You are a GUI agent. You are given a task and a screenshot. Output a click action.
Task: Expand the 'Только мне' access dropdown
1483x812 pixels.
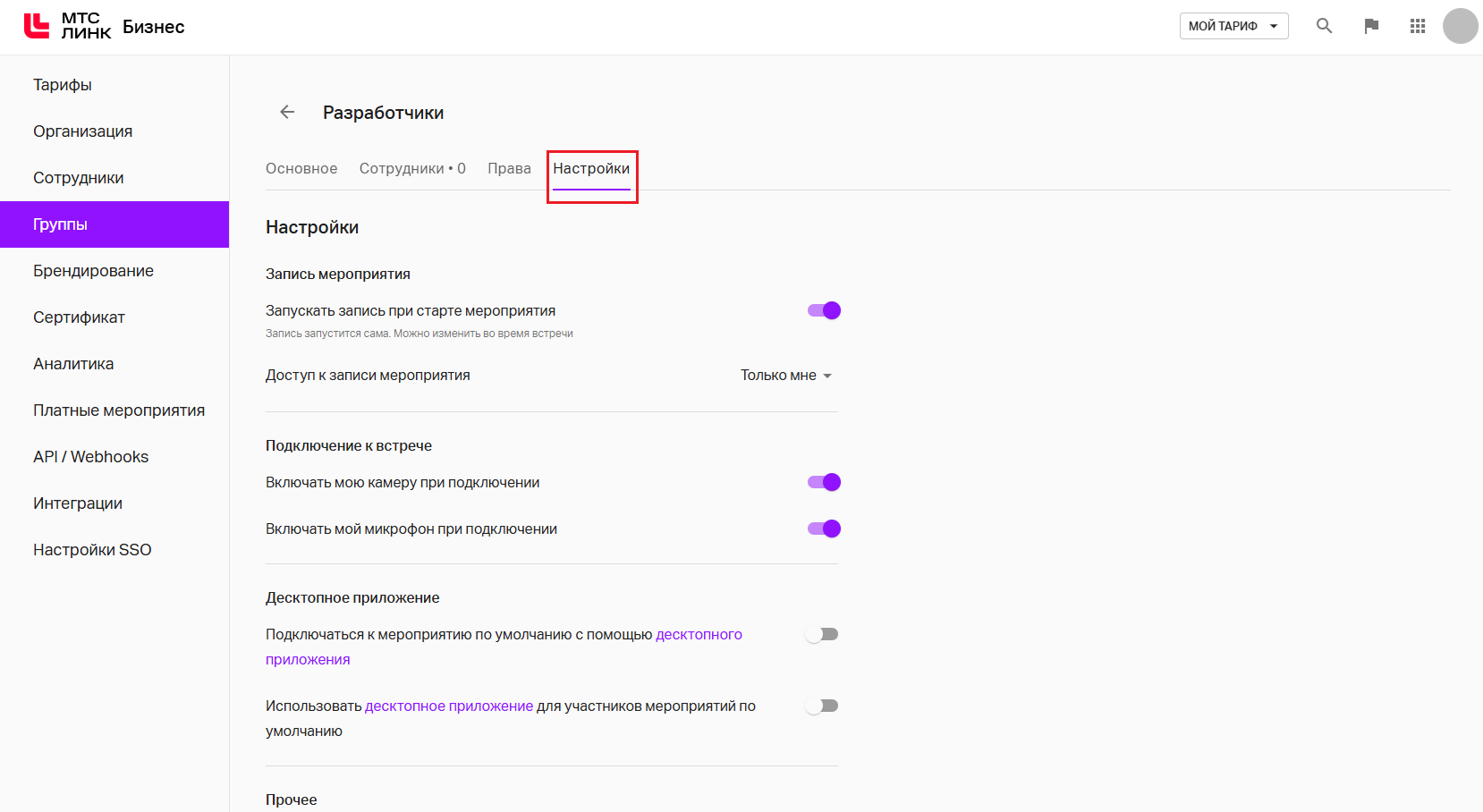pos(786,376)
